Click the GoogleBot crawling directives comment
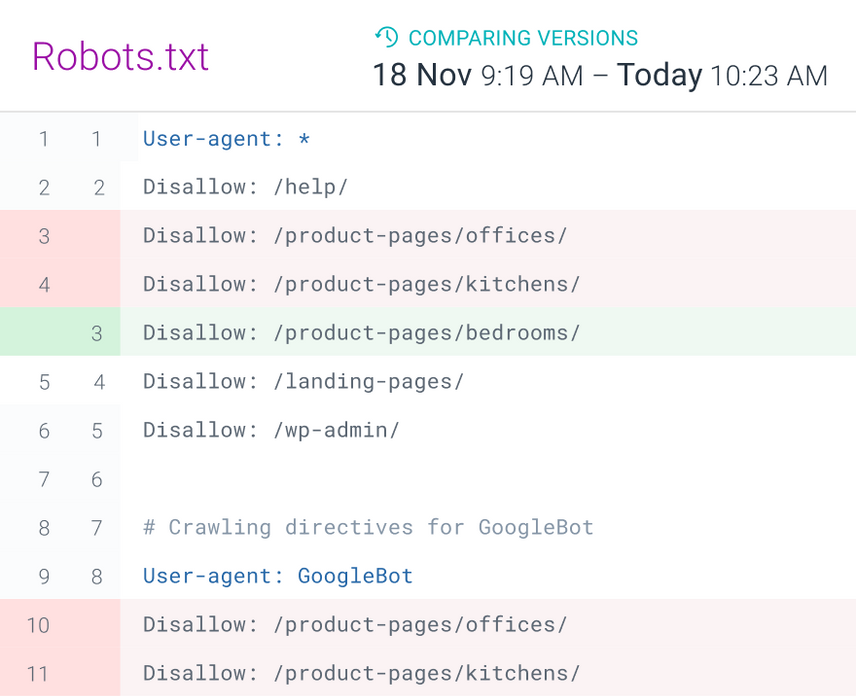 [x=368, y=527]
